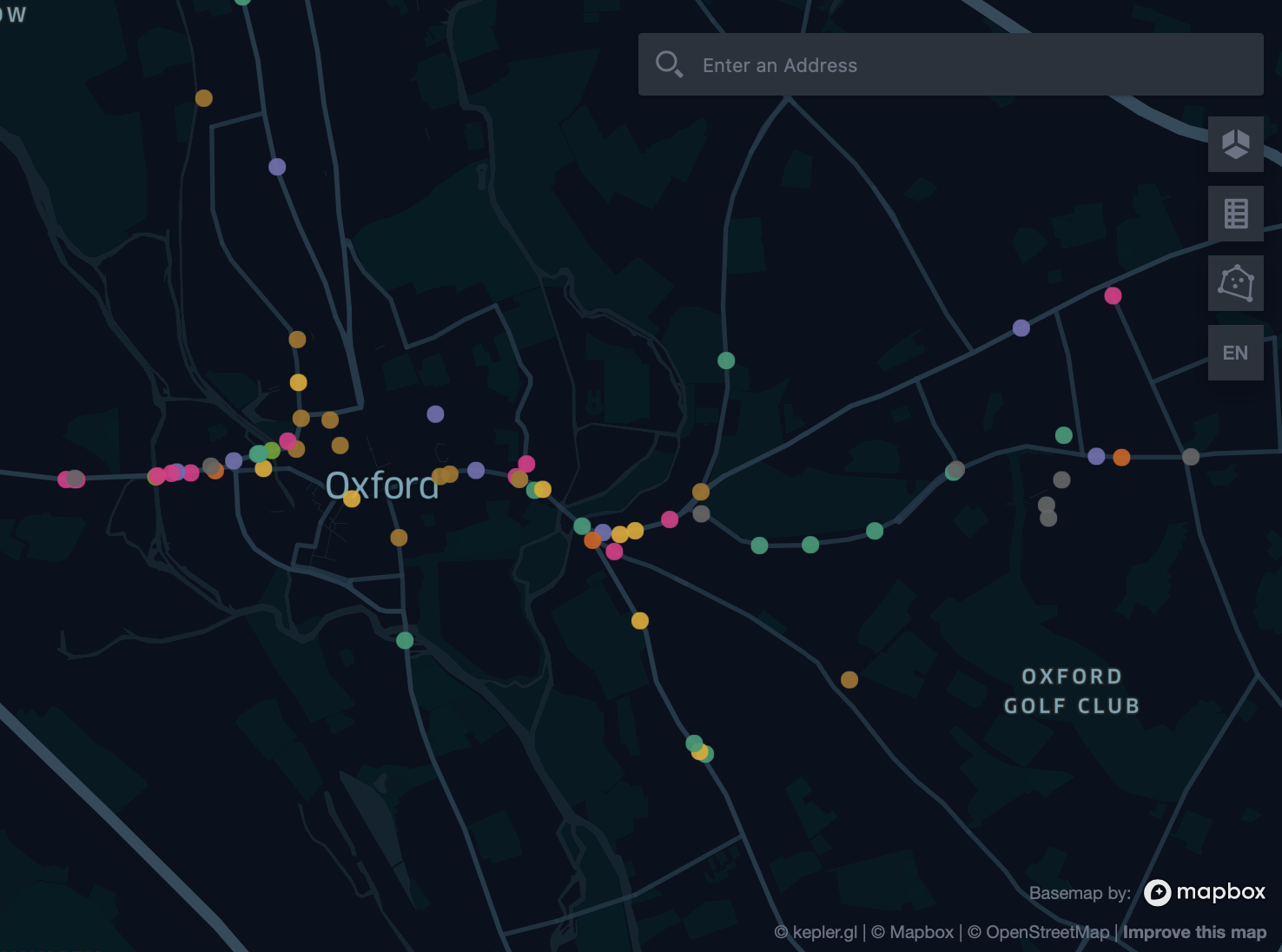Image resolution: width=1282 pixels, height=952 pixels.
Task: Select the easternmost orange data point
Action: 1121,458
